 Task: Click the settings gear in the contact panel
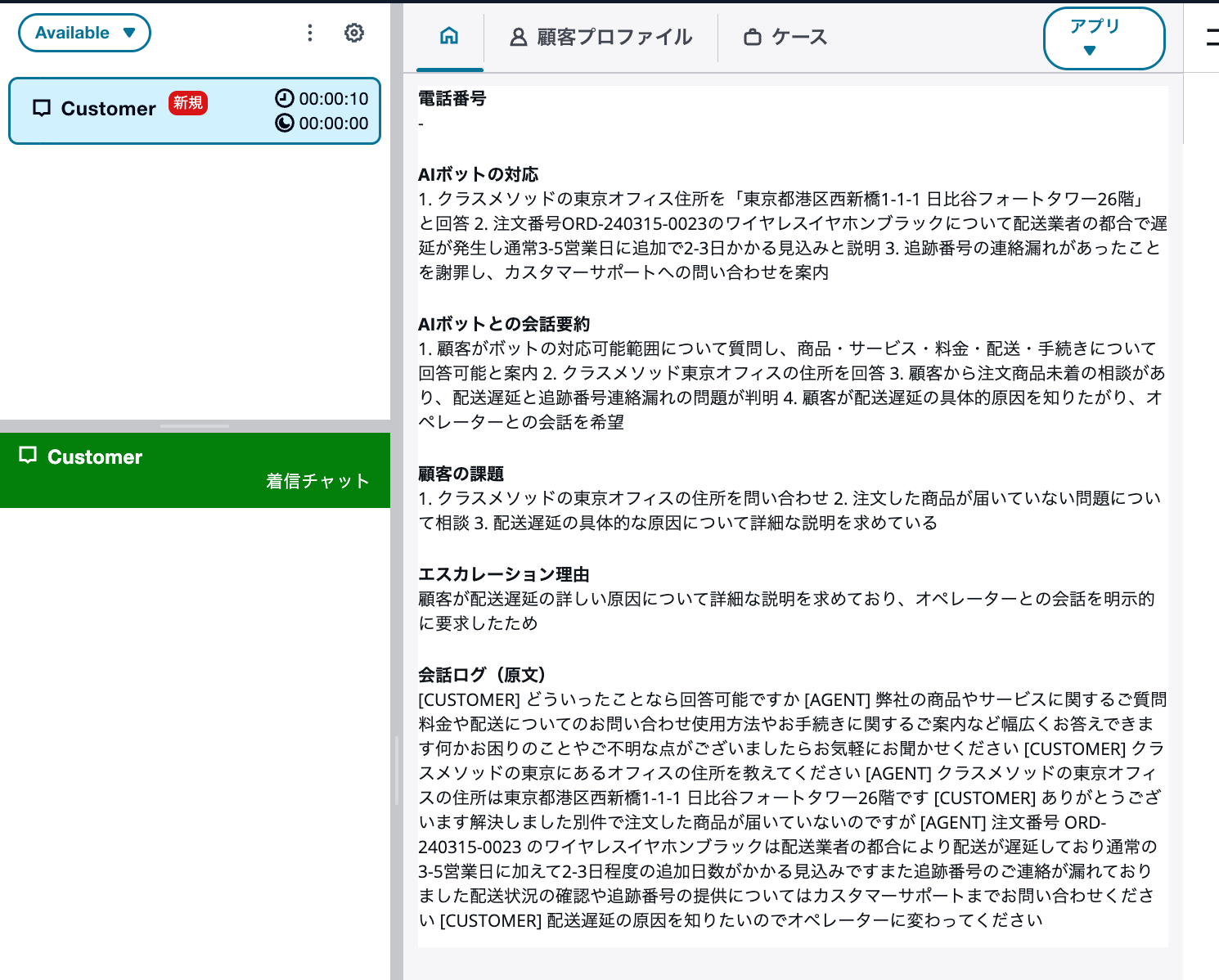click(x=353, y=33)
